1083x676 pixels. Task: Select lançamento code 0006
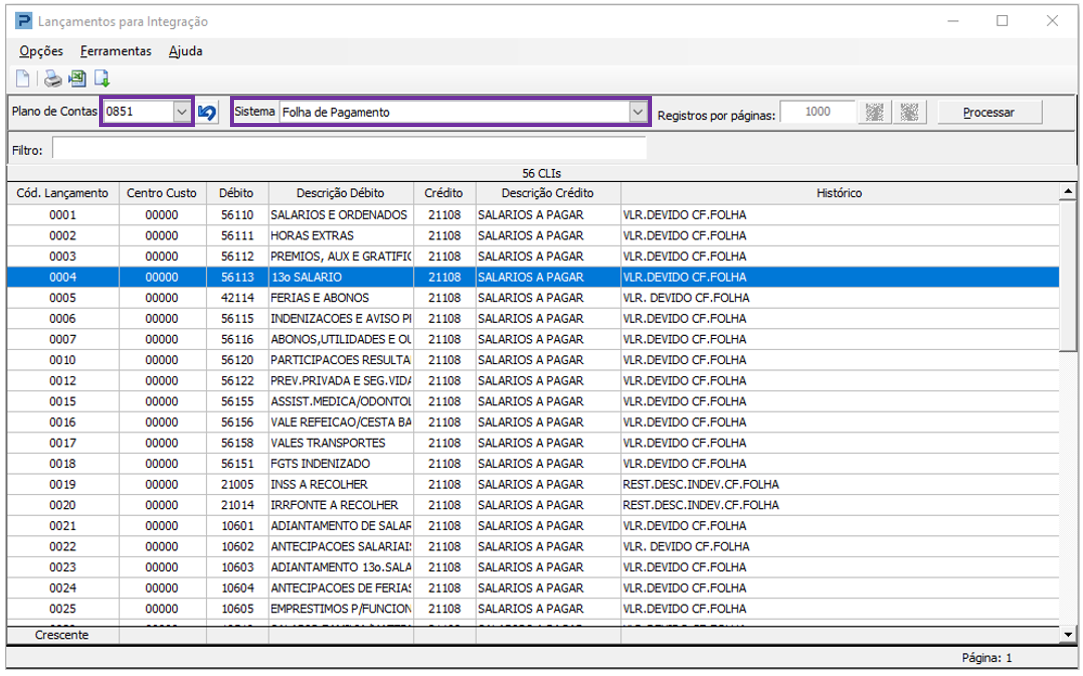[62, 318]
